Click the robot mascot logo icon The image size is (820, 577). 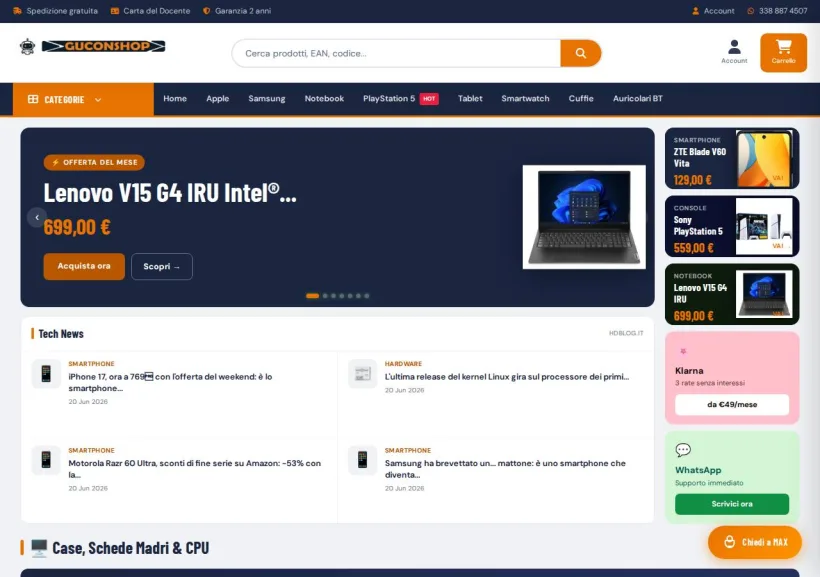coord(27,47)
